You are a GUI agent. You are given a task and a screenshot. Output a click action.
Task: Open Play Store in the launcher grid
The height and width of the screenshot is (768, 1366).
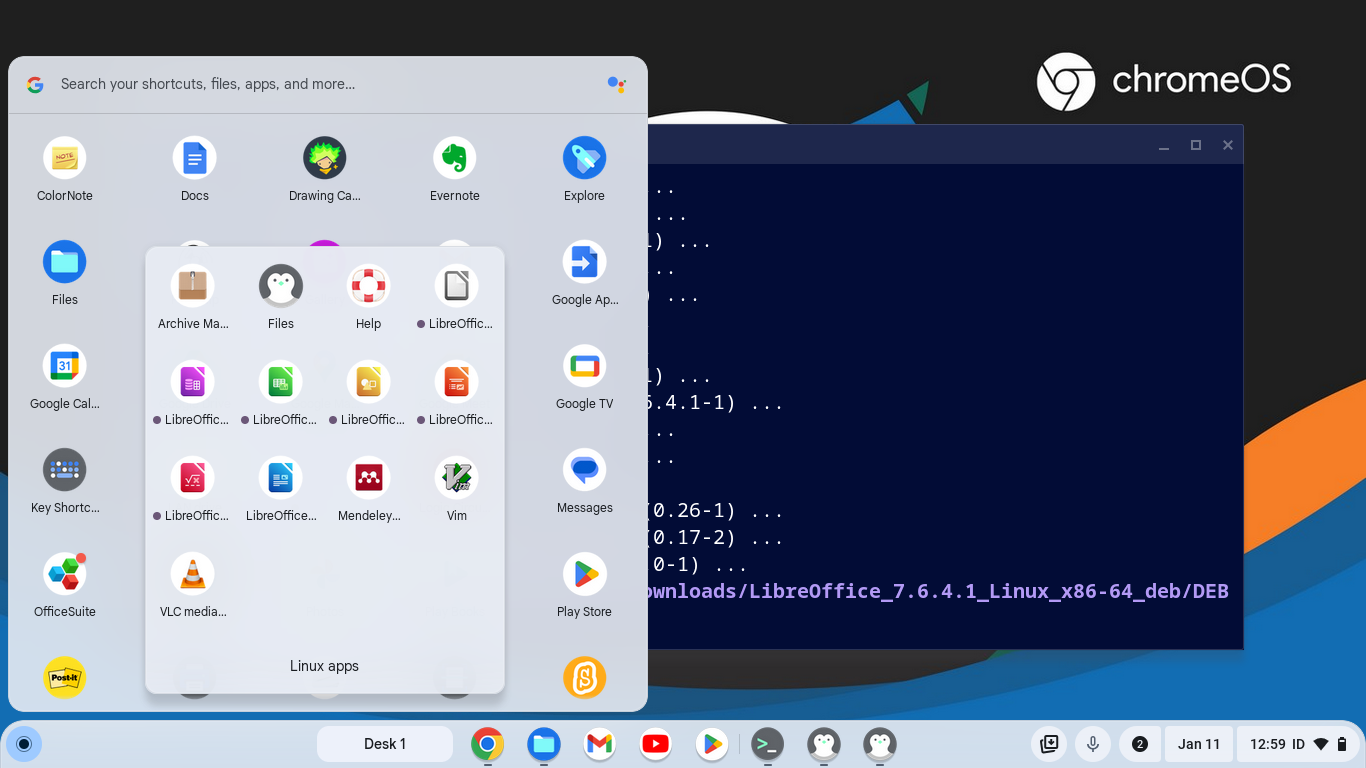click(x=584, y=574)
